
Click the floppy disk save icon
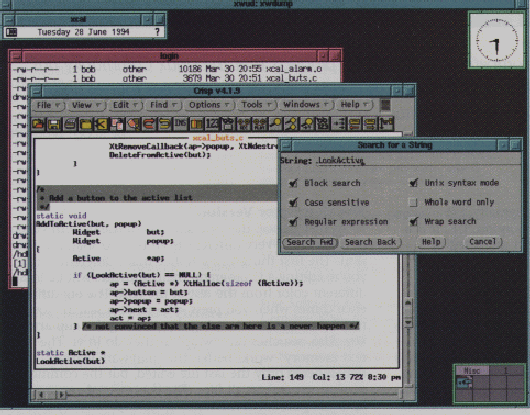pos(54,124)
